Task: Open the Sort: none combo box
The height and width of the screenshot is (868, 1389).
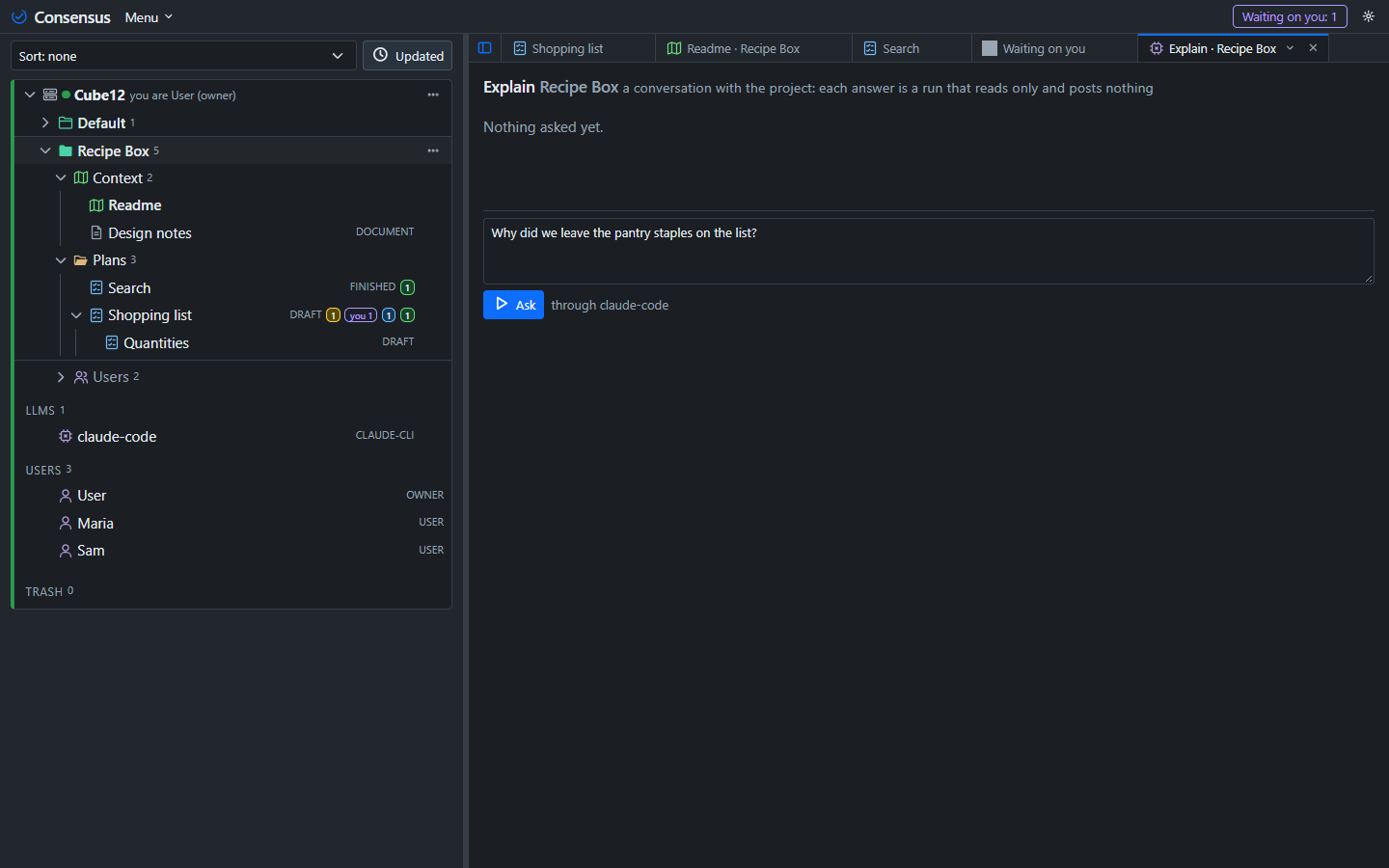Action: (183, 56)
